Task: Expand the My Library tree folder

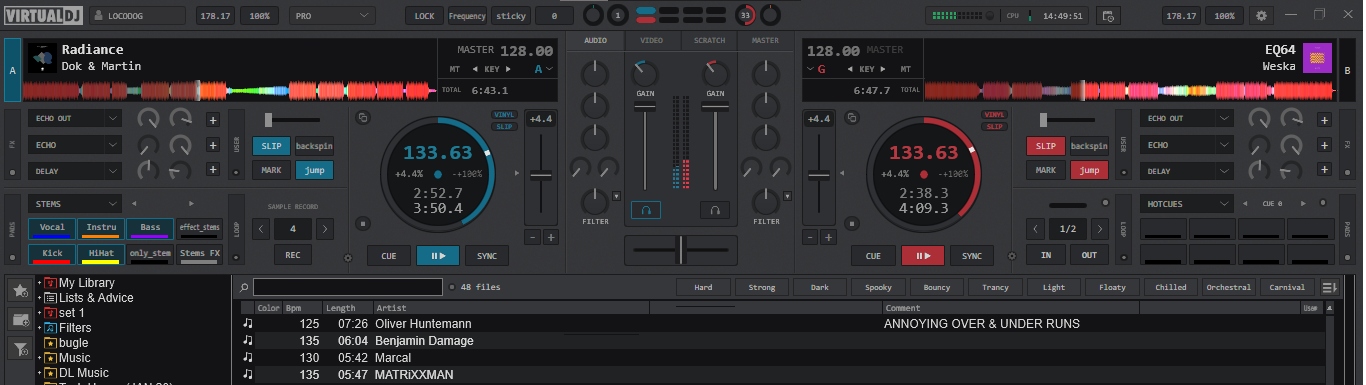Action: [39, 283]
